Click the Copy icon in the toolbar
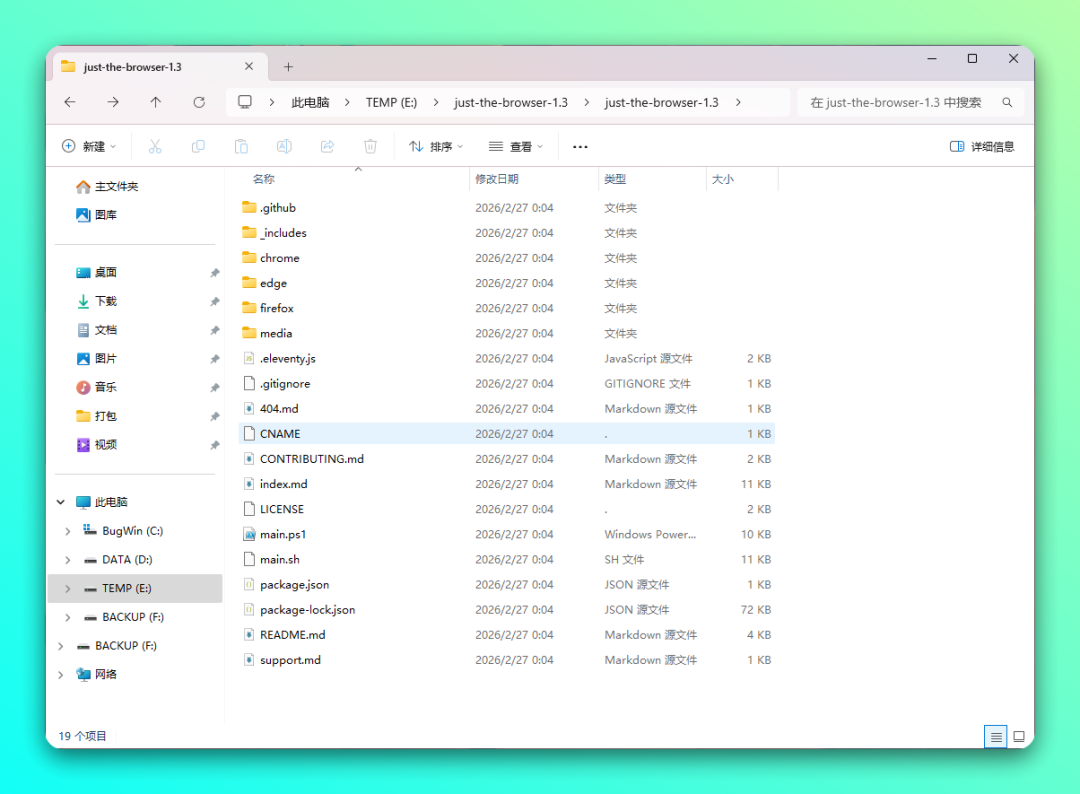Viewport: 1080px width, 794px height. point(198,146)
